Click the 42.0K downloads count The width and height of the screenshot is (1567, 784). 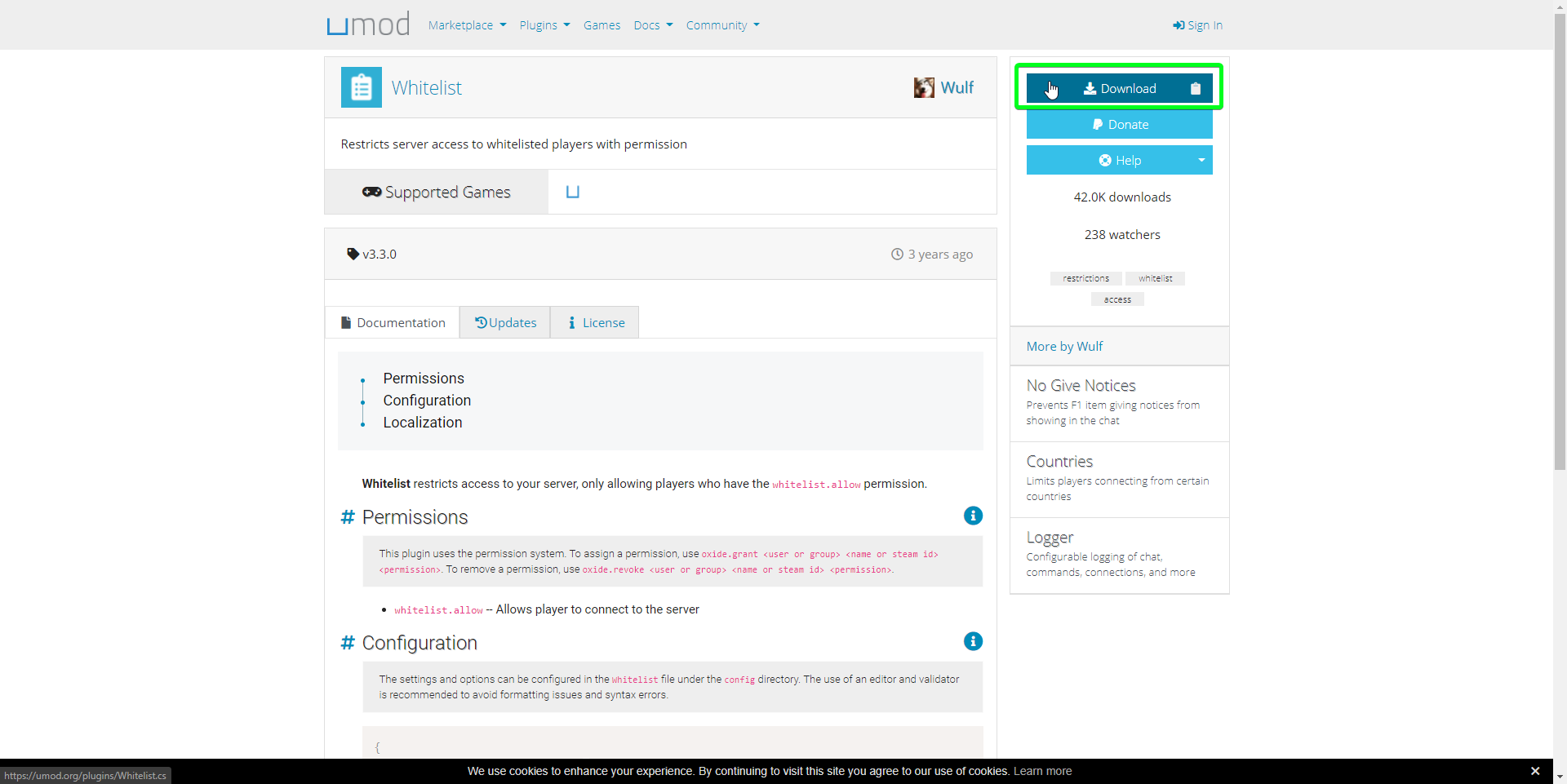[x=1122, y=197]
